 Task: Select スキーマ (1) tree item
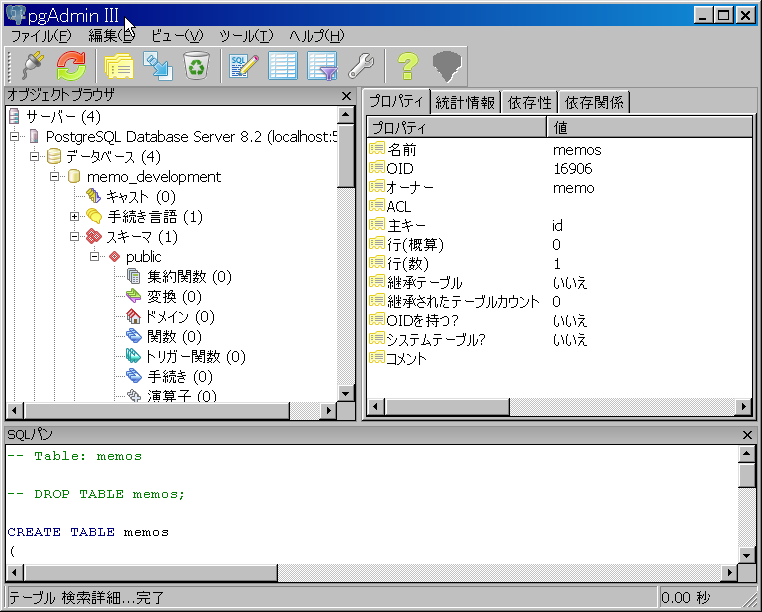tap(142, 237)
